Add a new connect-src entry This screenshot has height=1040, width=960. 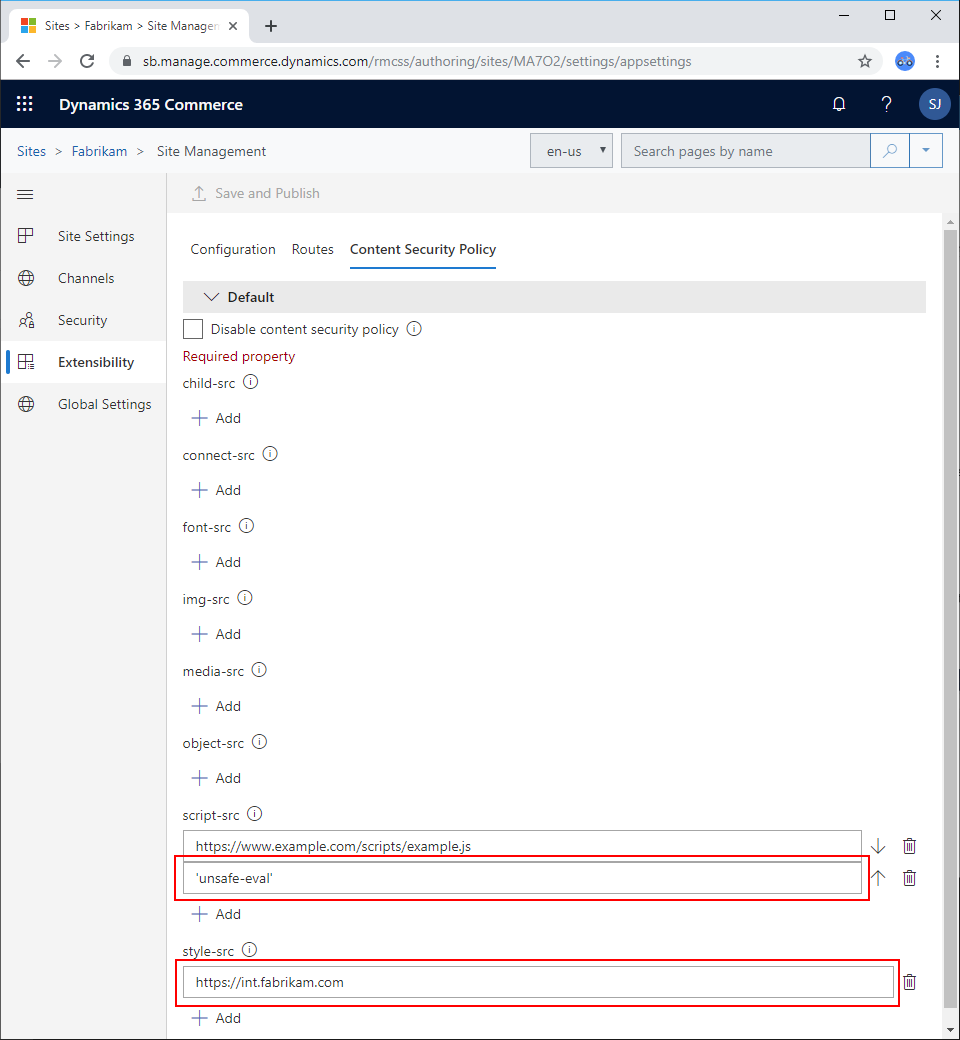coord(216,490)
